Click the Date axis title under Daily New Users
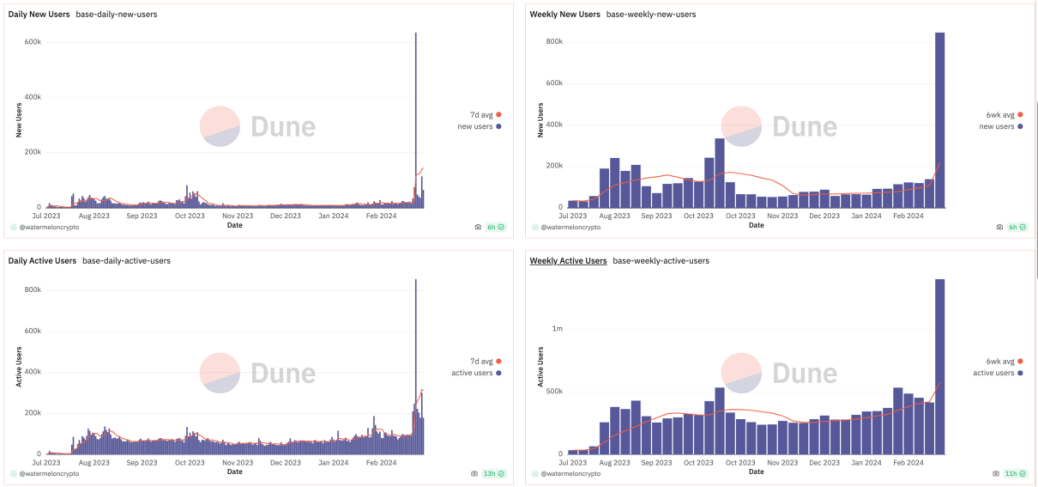This screenshot has width=1038, height=487. [x=234, y=225]
